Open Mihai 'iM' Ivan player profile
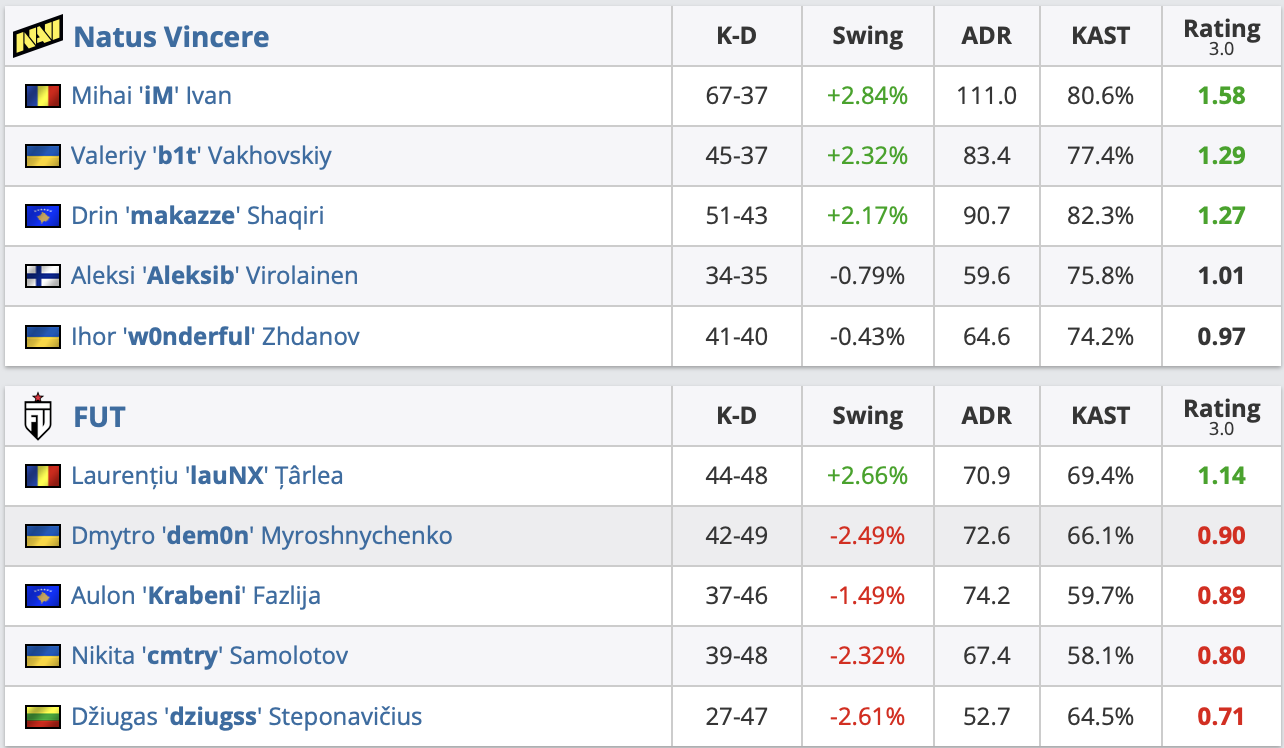The height and width of the screenshot is (748, 1284). 151,96
